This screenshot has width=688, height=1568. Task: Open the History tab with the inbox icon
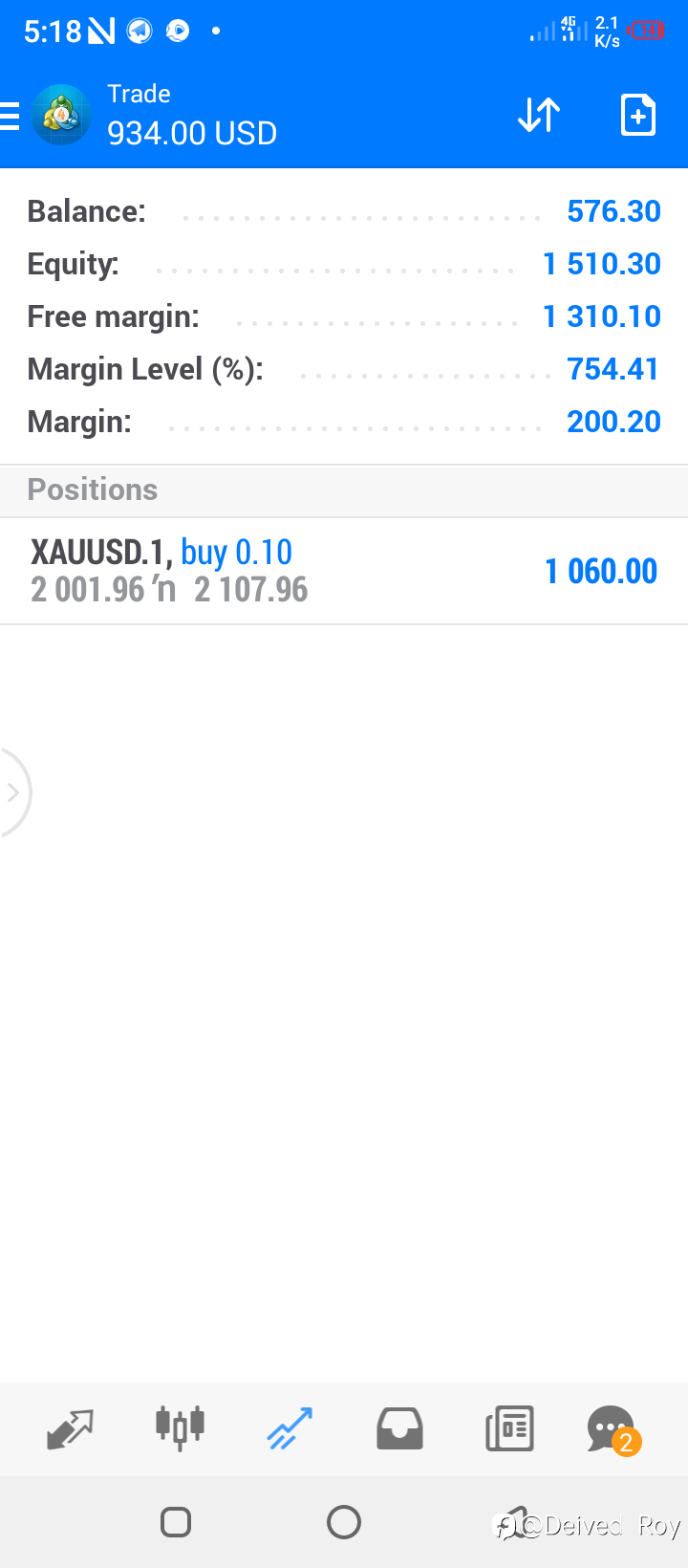[x=399, y=1428]
